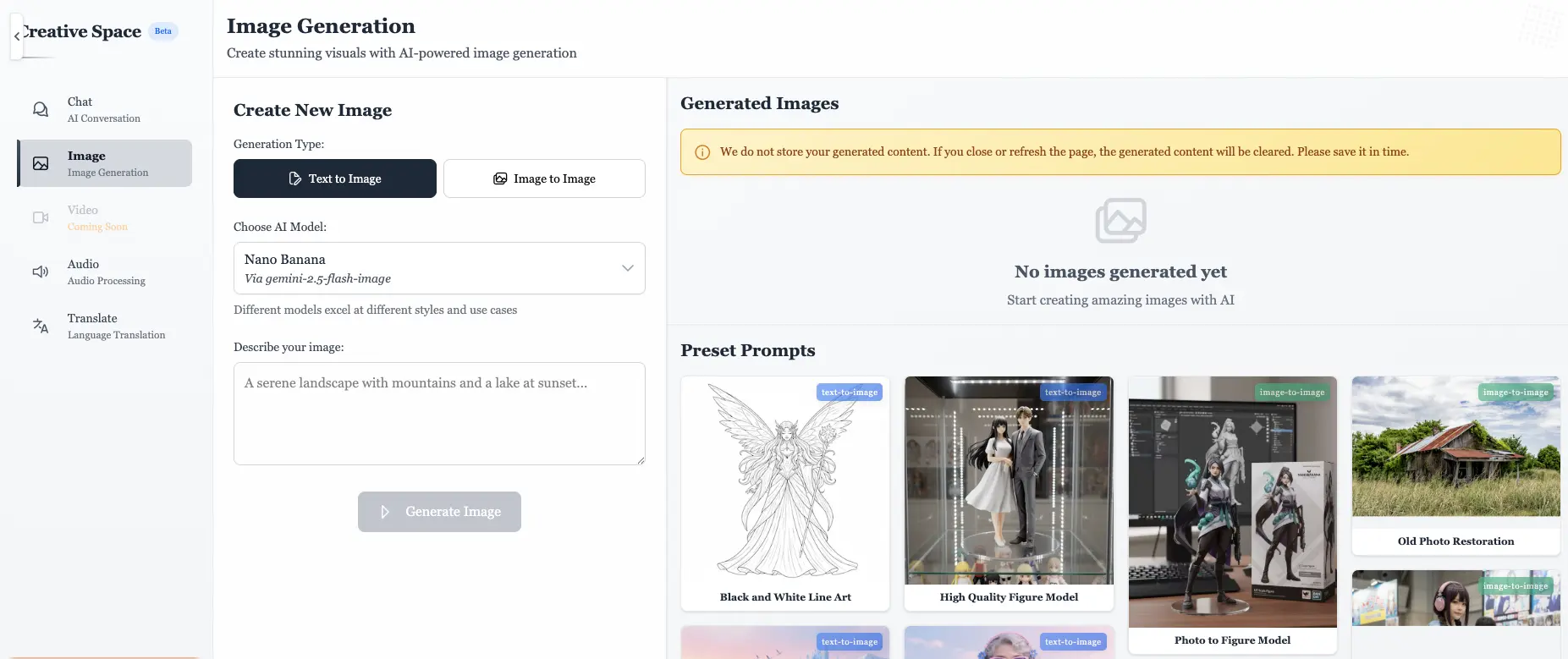Open Translate Language Translation section
The width and height of the screenshot is (1568, 659).
104,326
